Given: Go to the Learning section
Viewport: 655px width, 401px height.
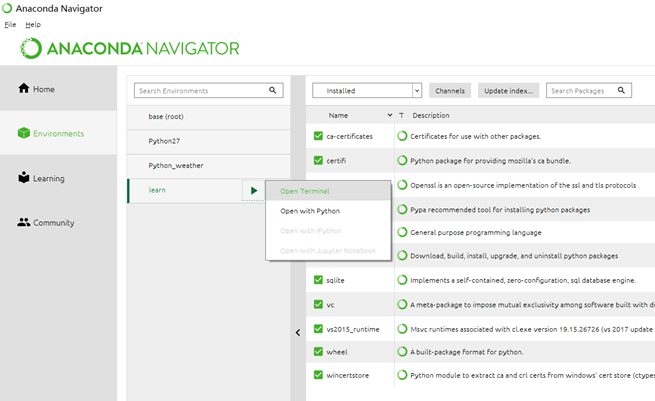Looking at the screenshot, I should tap(58, 178).
